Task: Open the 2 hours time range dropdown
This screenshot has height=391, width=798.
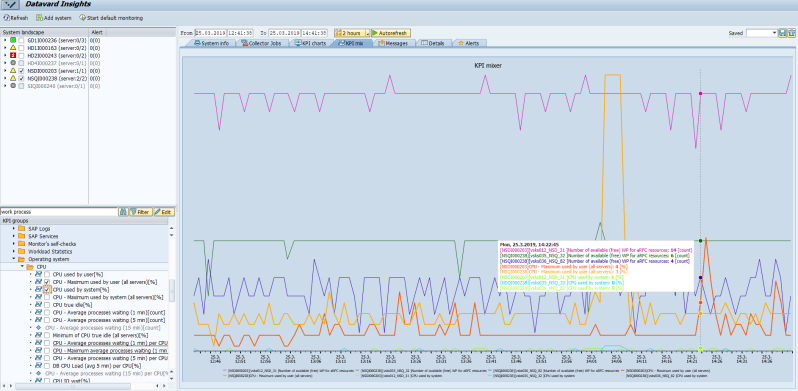Action: click(x=368, y=33)
